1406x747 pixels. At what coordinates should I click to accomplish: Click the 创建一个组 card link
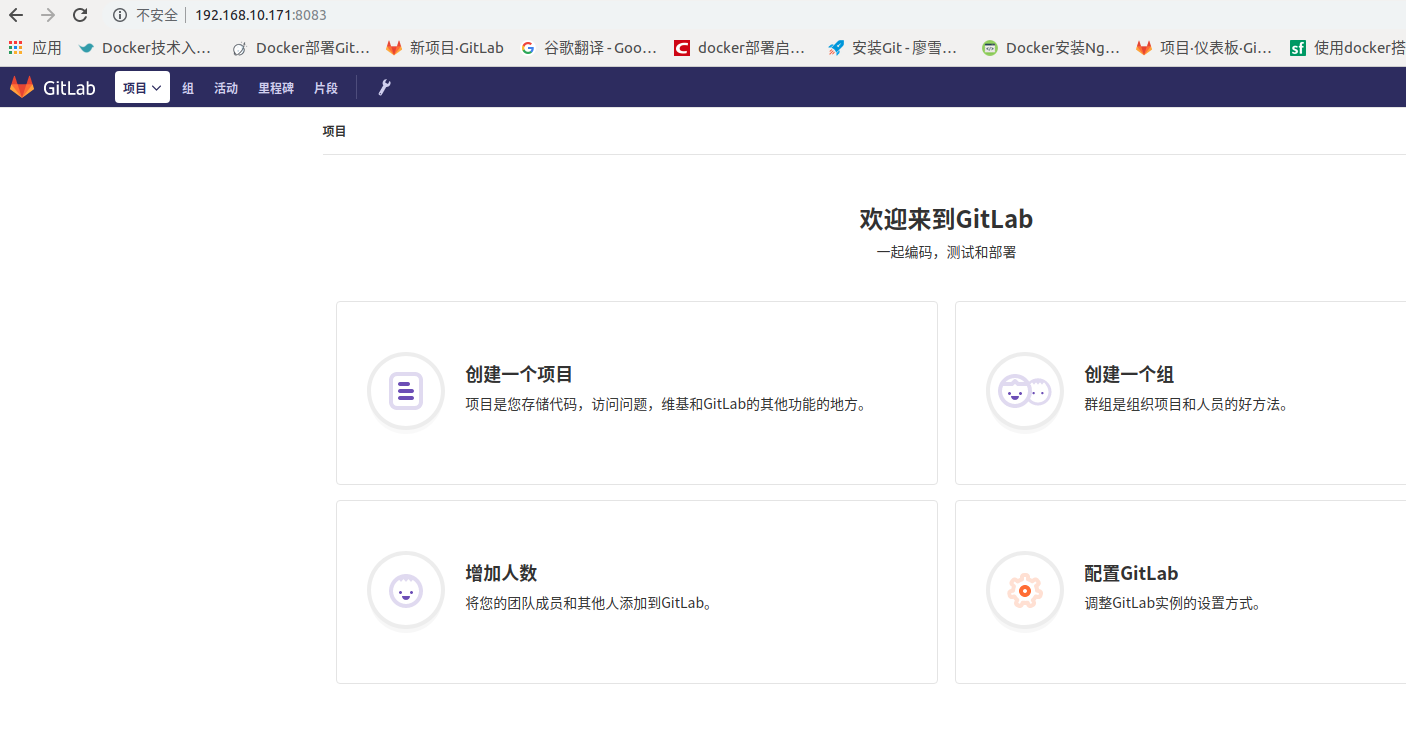(x=1128, y=374)
